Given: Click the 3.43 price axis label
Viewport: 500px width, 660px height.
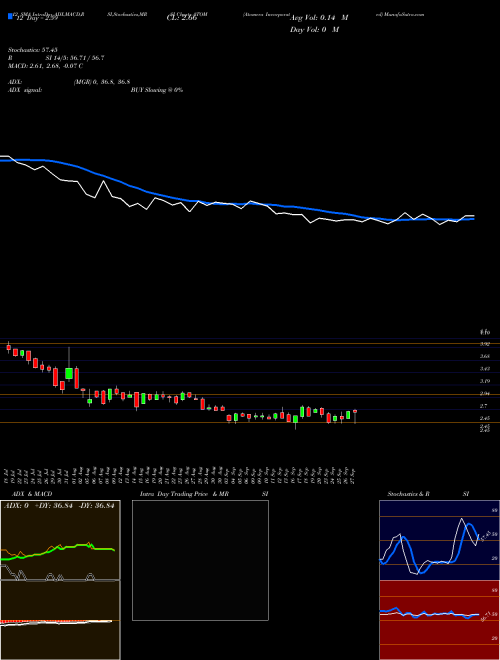Looking at the screenshot, I should point(485,369).
